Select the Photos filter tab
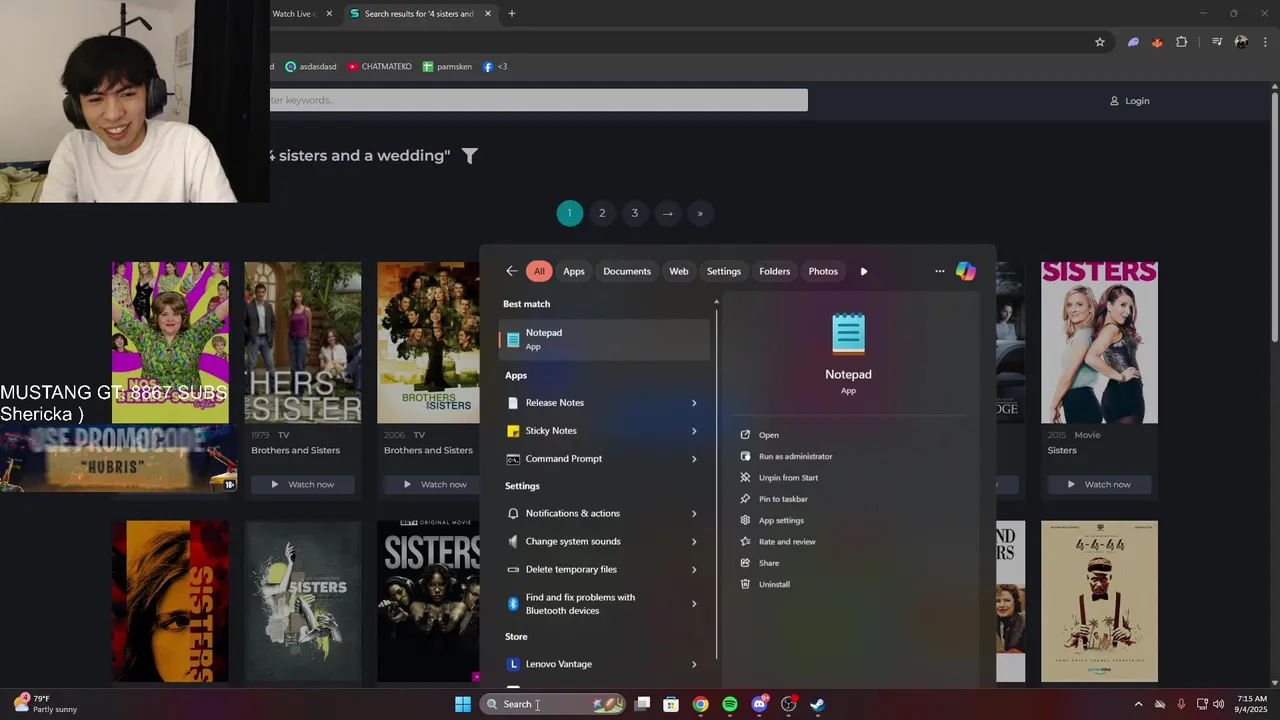 (823, 271)
